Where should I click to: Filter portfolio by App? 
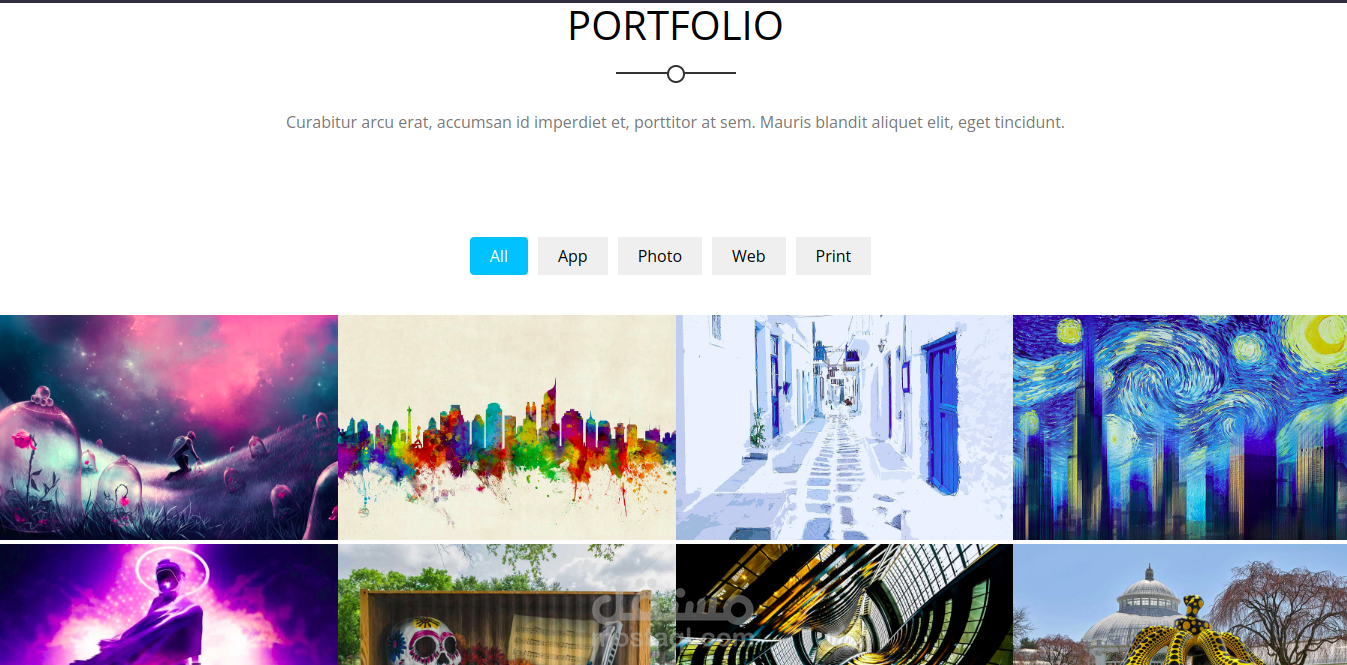573,256
